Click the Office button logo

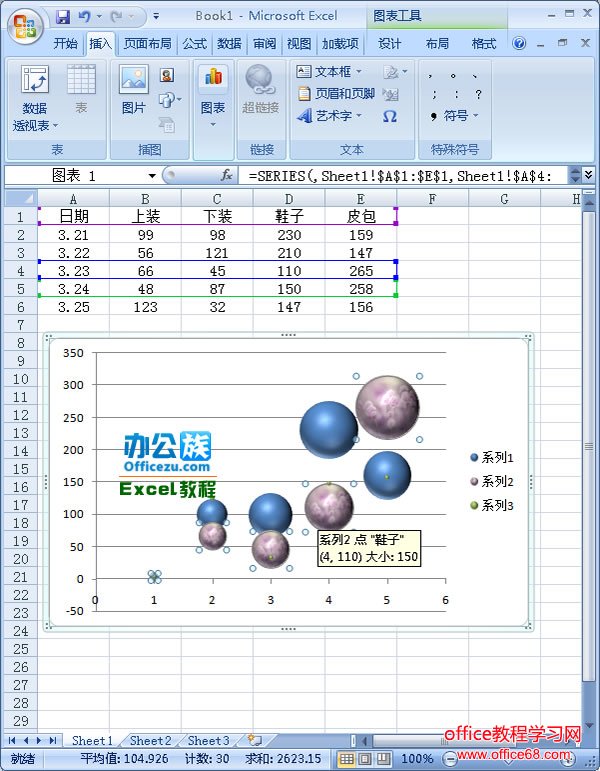[25, 26]
